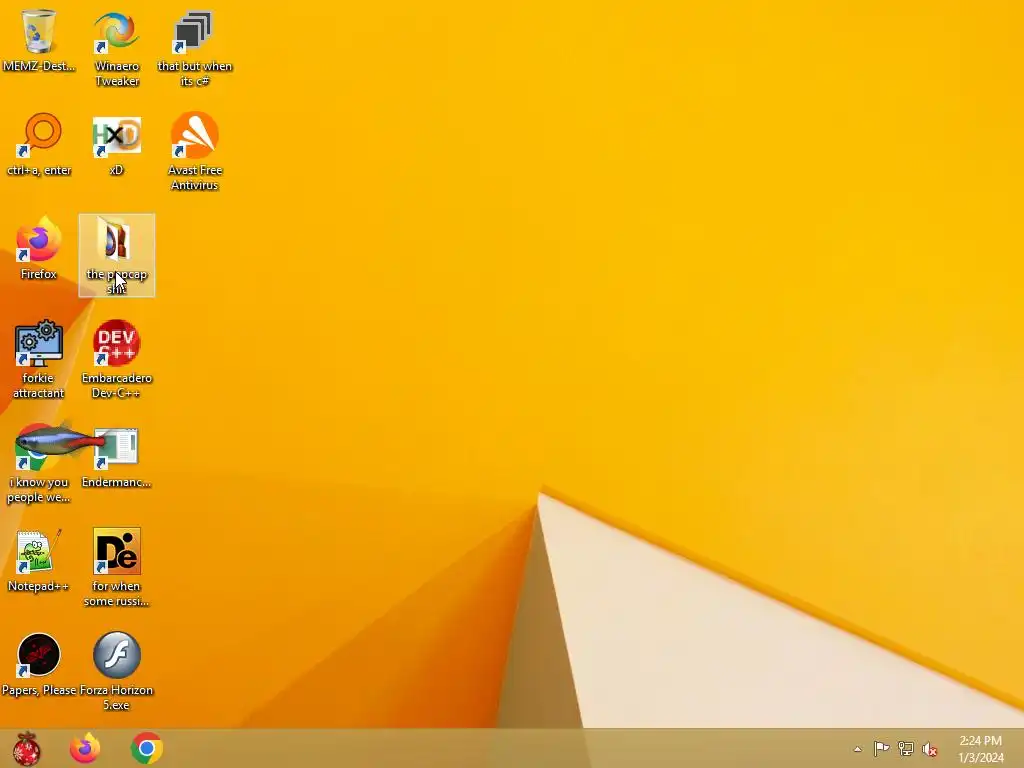Open the Action Center flag icon
1024x768 pixels.
coord(881,749)
